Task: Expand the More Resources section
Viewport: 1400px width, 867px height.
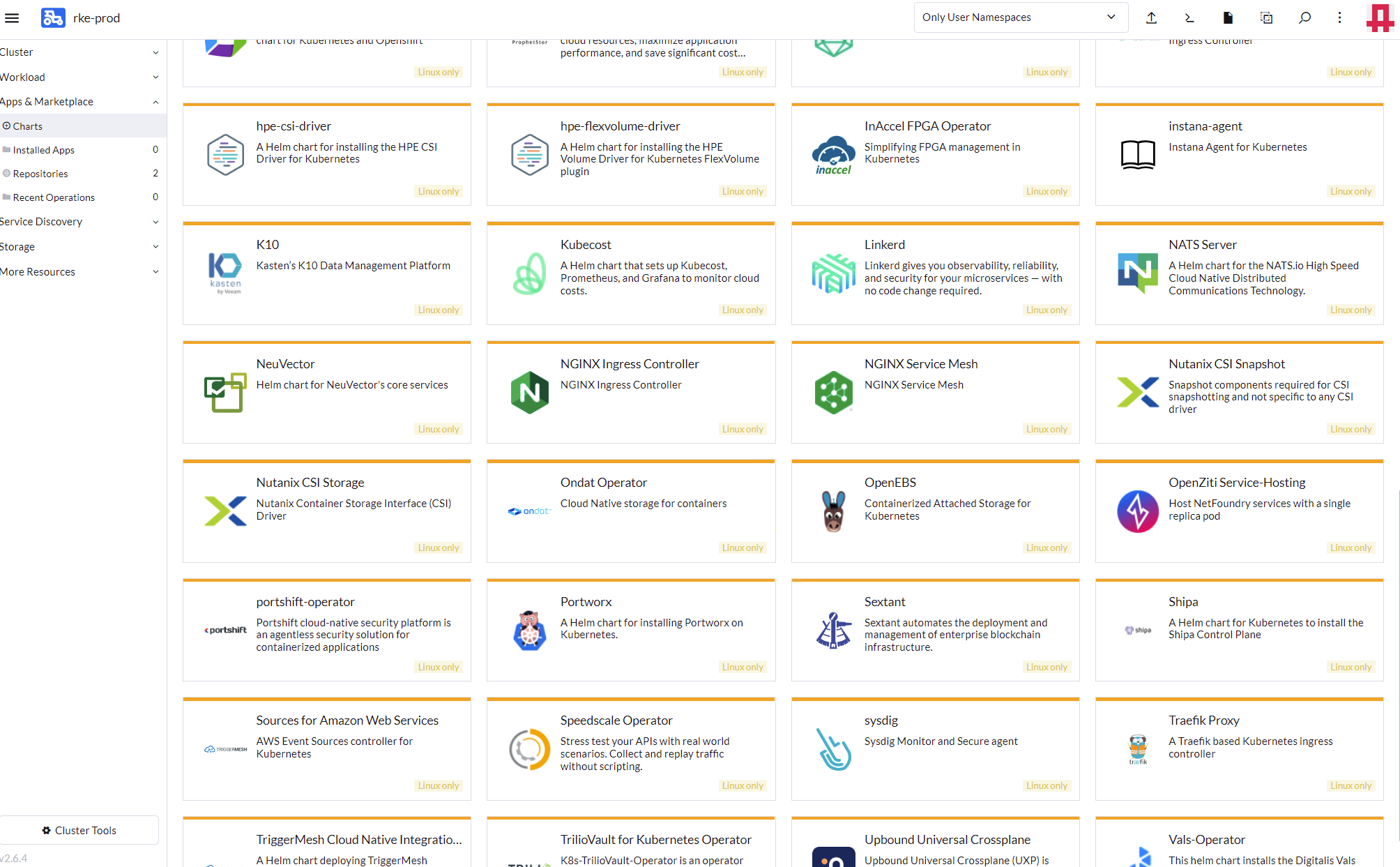Action: (x=81, y=272)
